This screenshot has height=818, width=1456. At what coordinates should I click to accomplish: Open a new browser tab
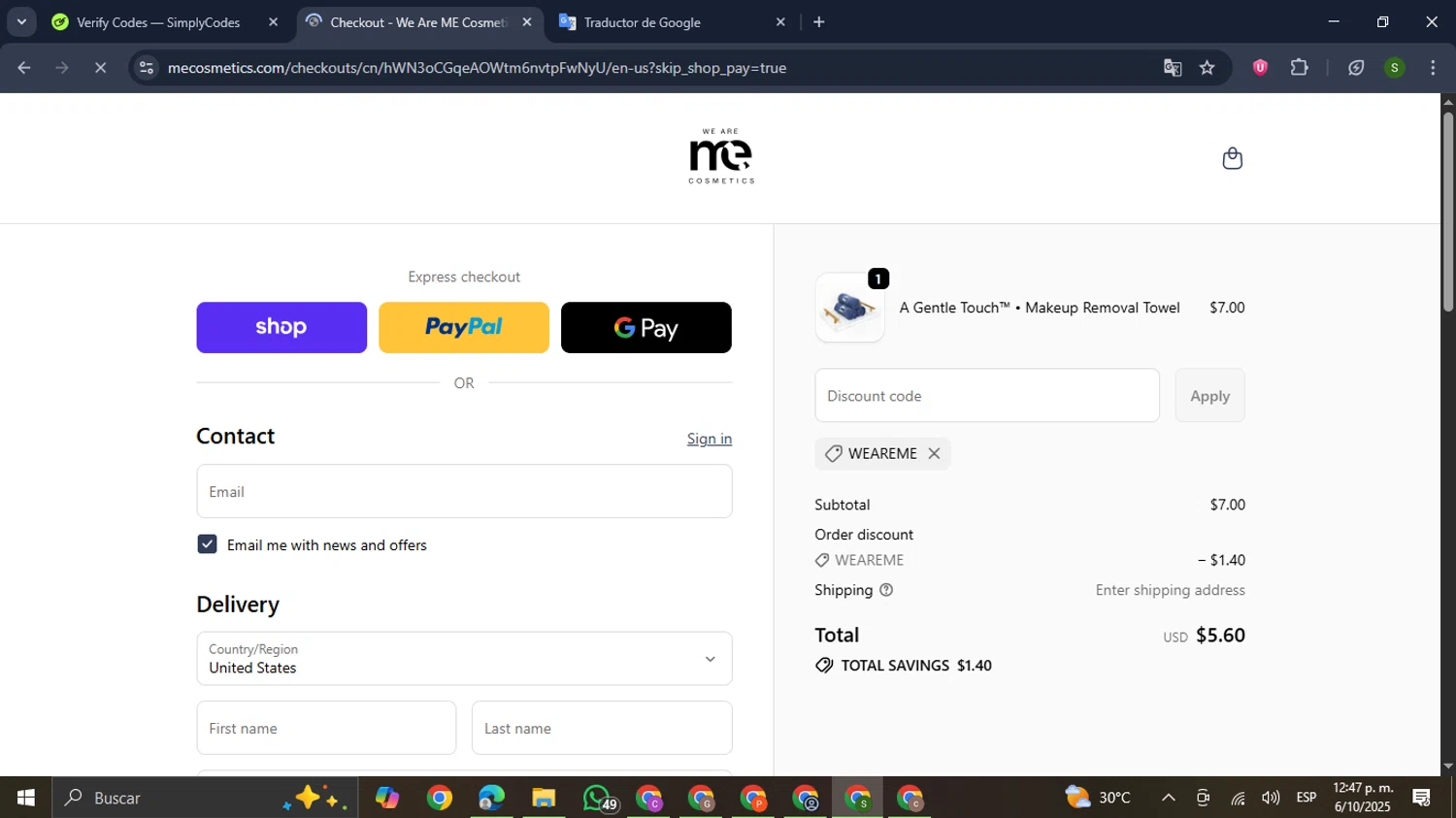coord(818,21)
